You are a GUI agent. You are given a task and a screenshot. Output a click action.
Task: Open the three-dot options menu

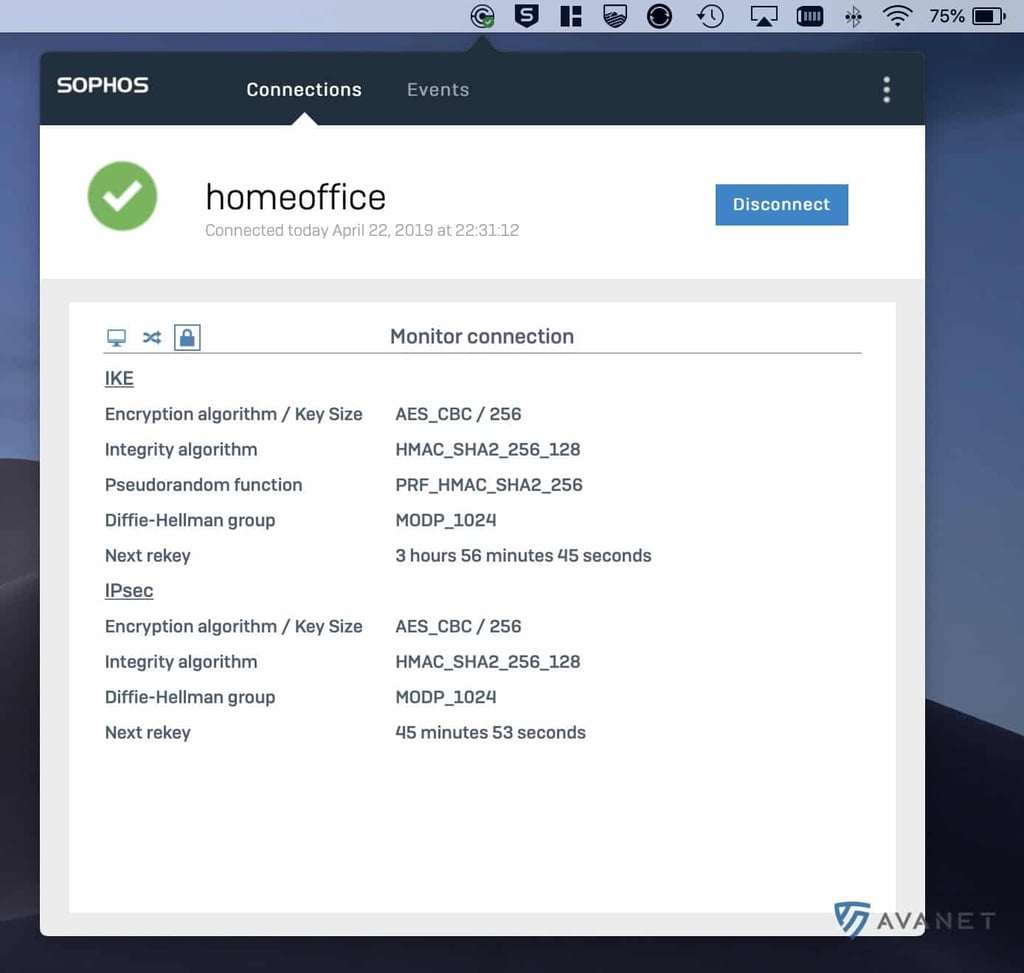(x=886, y=89)
